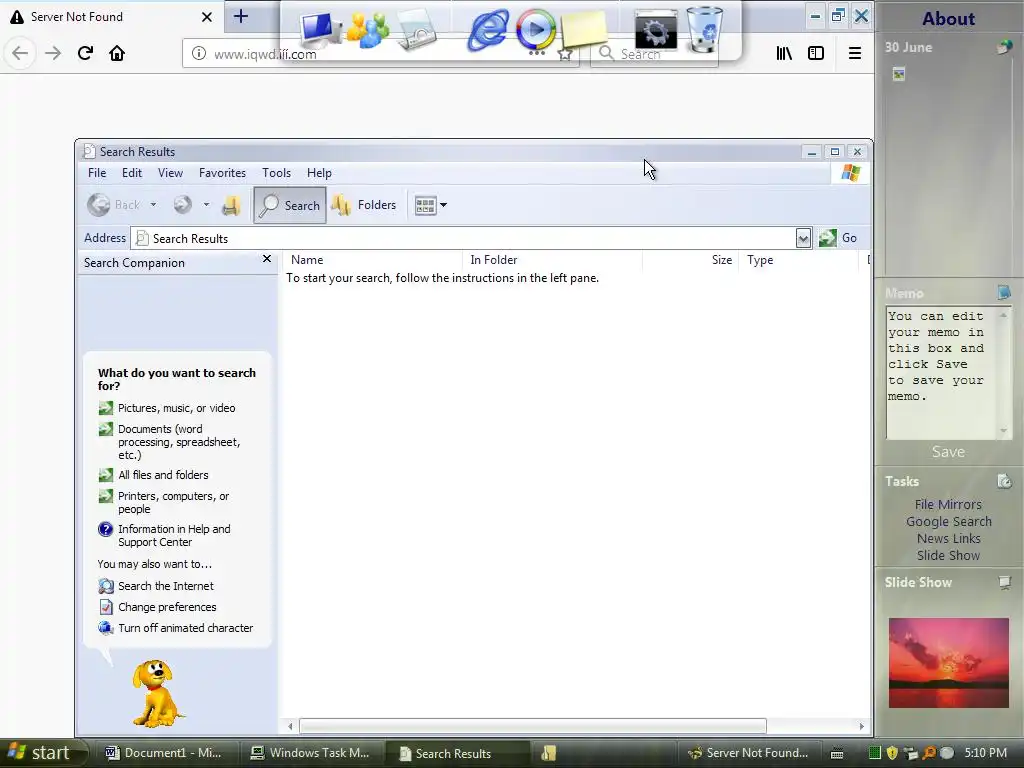Viewport: 1024px width, 768px height.
Task: Sort results by Name column
Action: (373, 260)
